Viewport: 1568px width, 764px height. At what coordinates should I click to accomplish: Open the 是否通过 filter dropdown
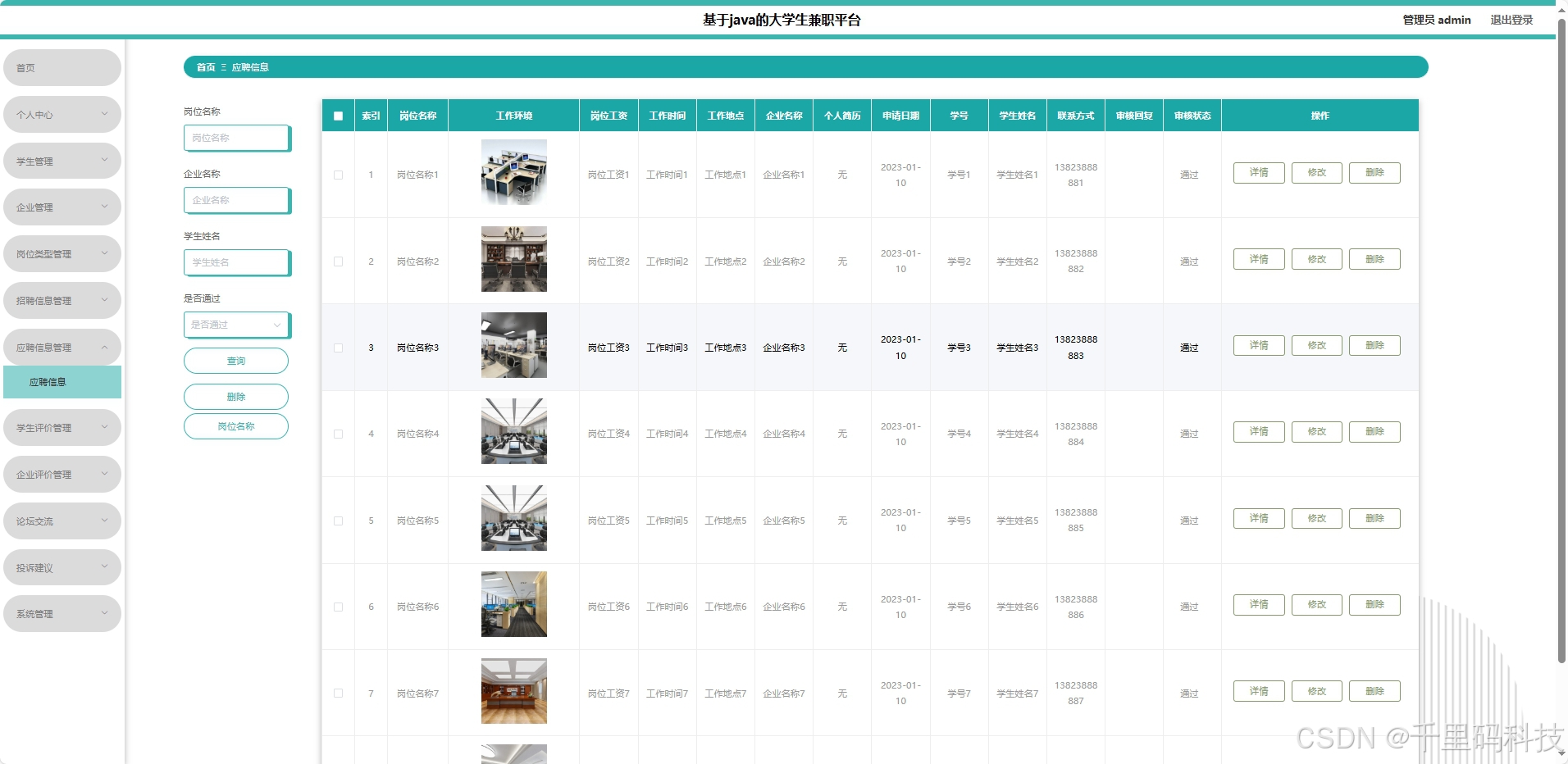coord(237,325)
